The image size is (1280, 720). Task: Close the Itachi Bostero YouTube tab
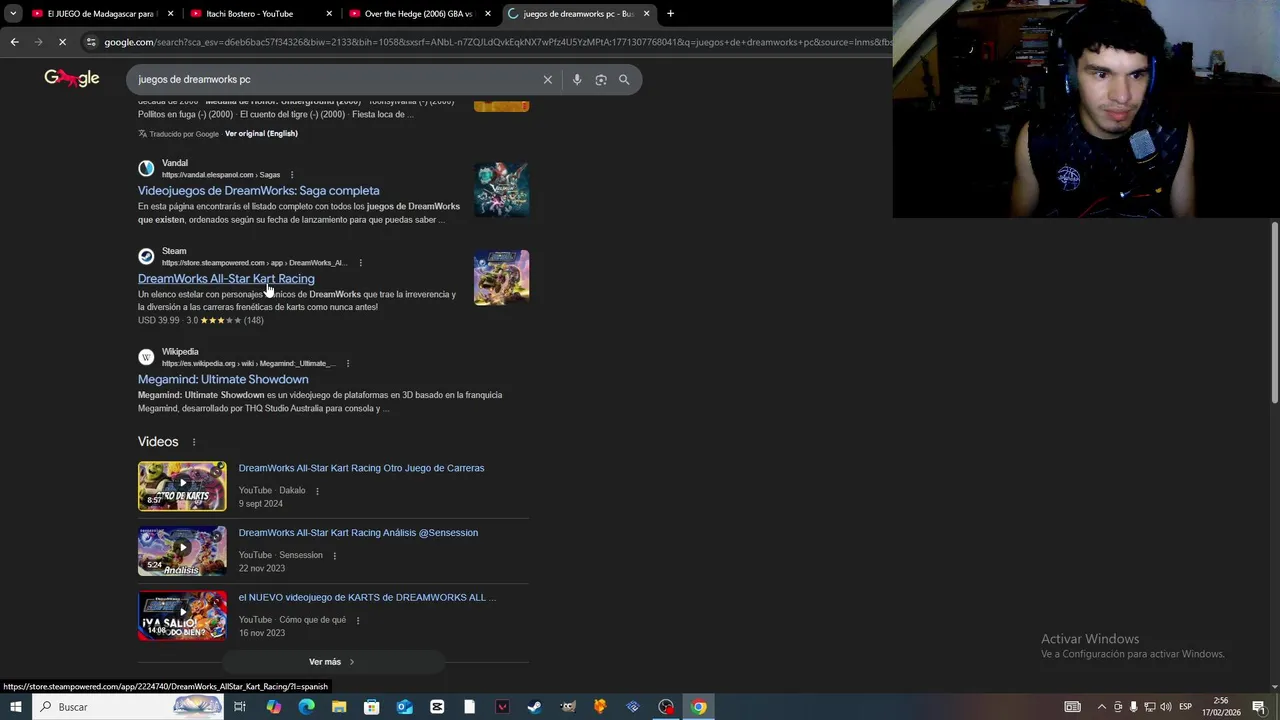[329, 14]
